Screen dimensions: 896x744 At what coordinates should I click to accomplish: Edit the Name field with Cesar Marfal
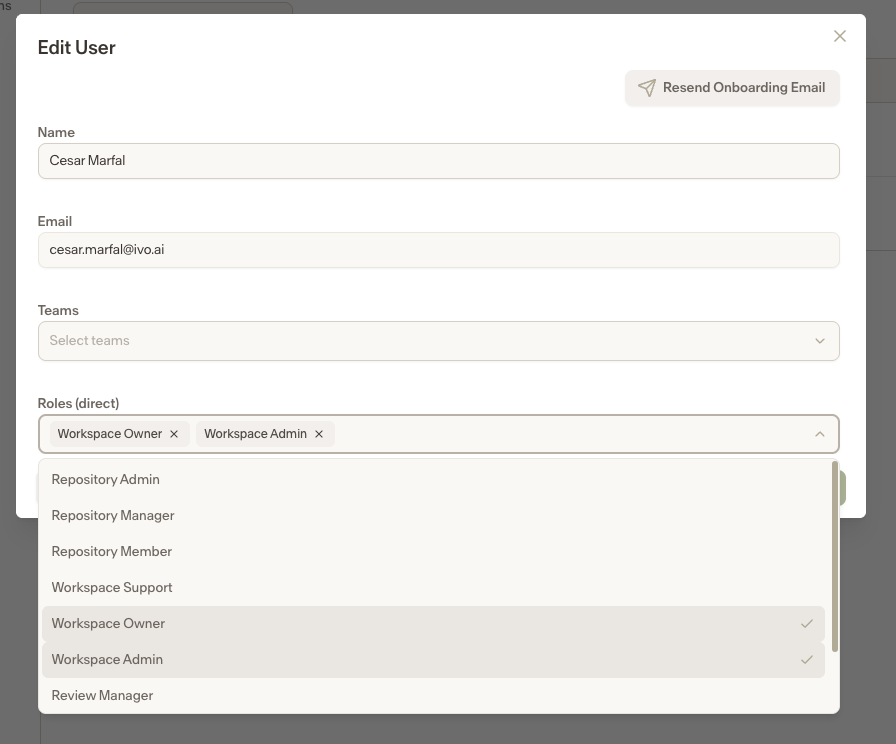[438, 161]
